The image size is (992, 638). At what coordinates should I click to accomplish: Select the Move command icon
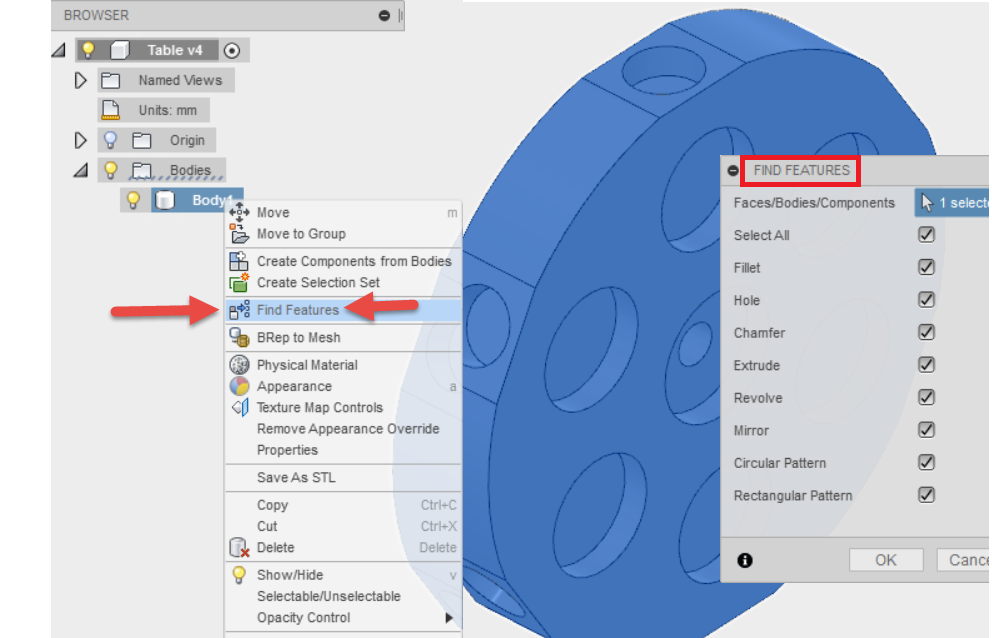[x=240, y=212]
